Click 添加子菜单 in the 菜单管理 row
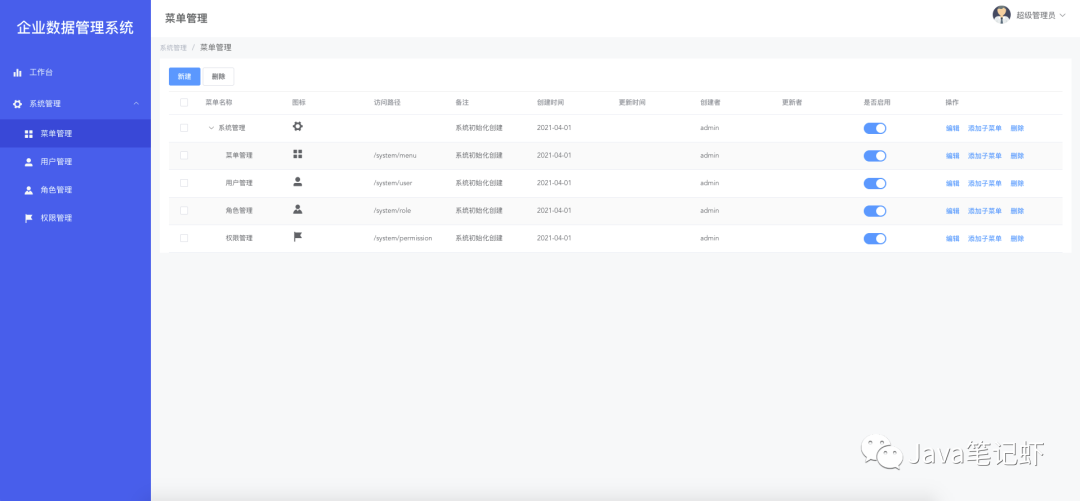Screen dimensions: 1080x501 985,156
